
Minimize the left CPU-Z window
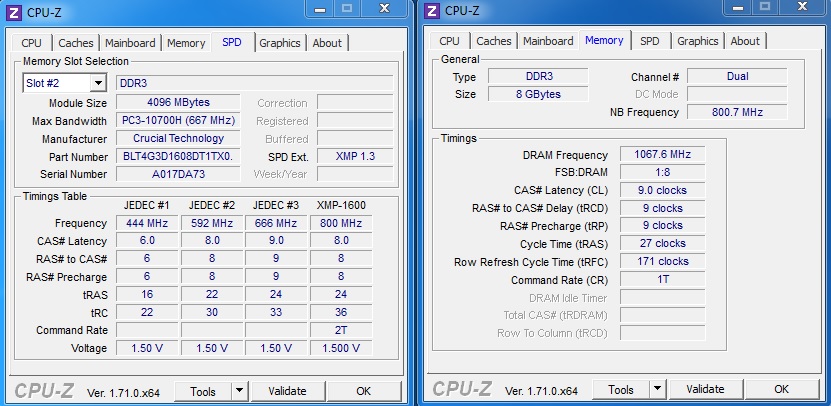click(319, 8)
